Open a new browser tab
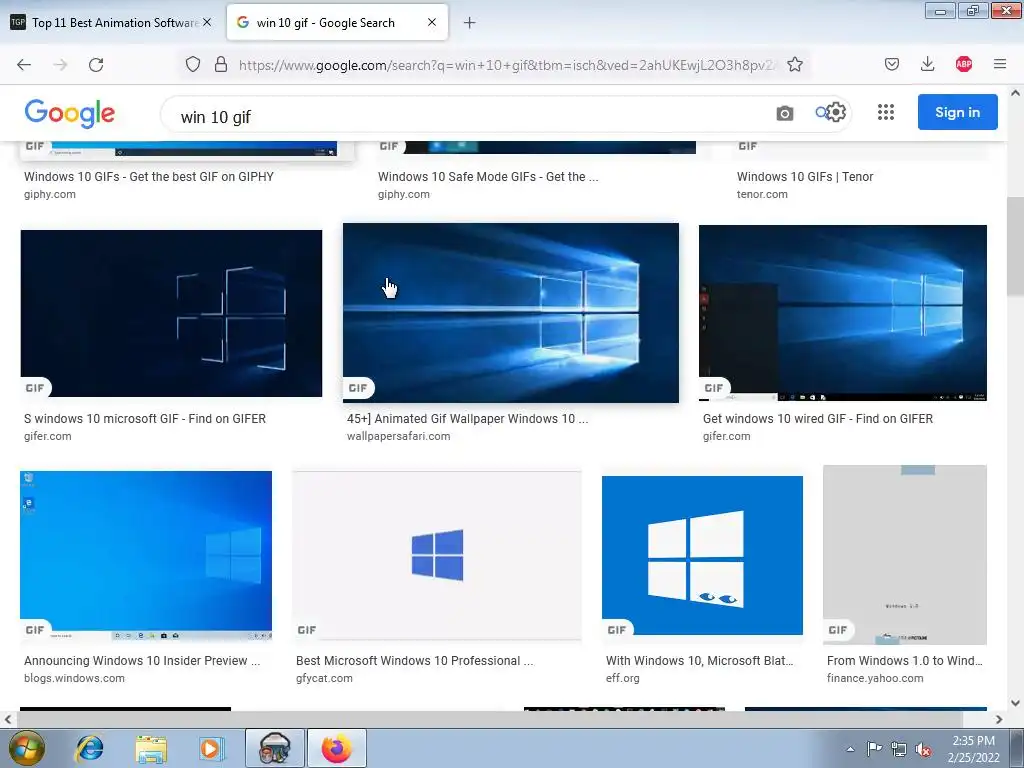The width and height of the screenshot is (1024, 768). click(470, 23)
